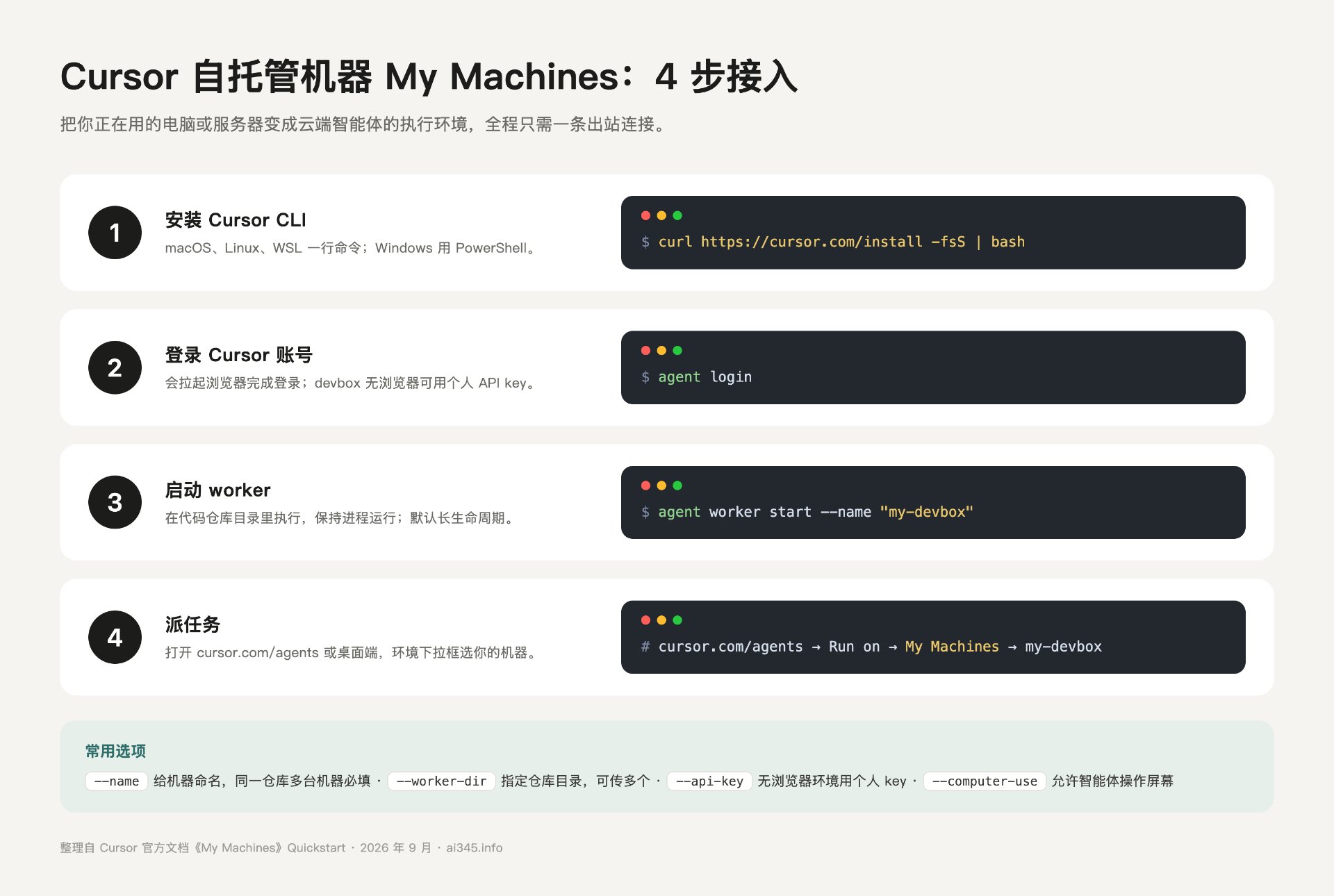Click the green dot in the cursor.com/agents terminal
1334x896 pixels.
(x=677, y=620)
